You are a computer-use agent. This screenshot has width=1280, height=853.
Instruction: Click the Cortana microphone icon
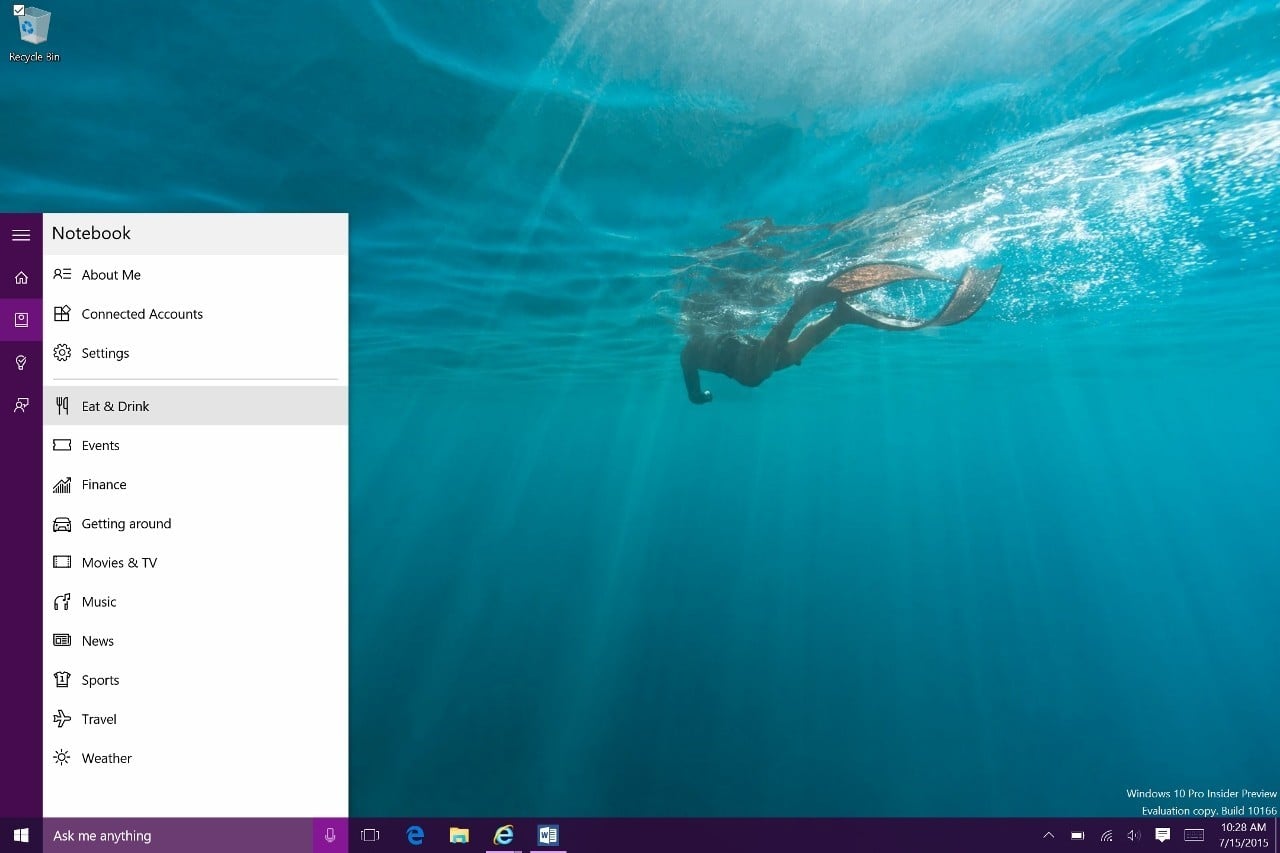(330, 835)
